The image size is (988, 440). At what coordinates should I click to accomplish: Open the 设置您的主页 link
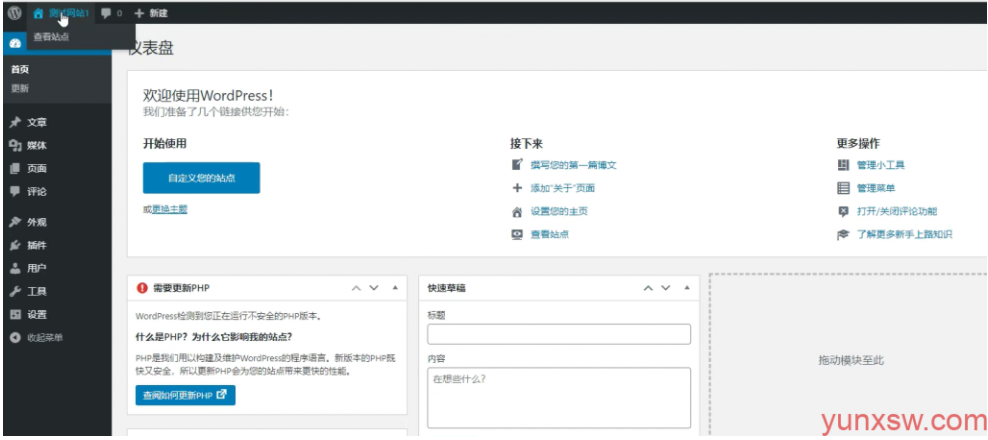[x=560, y=212]
